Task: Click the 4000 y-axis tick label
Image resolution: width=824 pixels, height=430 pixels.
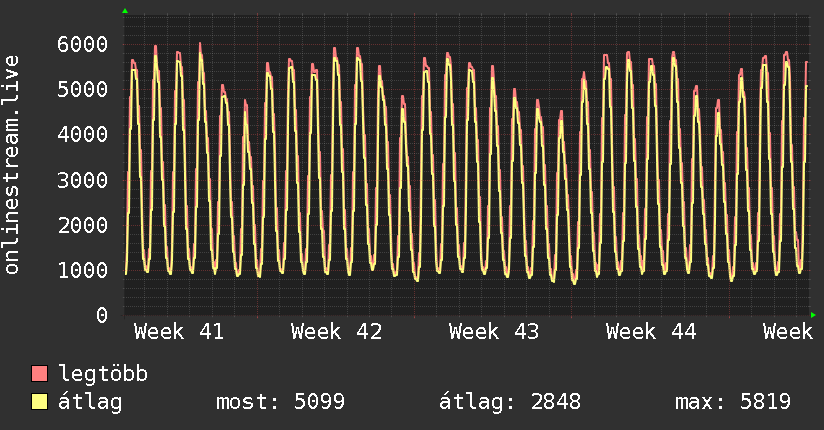Action: click(83, 134)
